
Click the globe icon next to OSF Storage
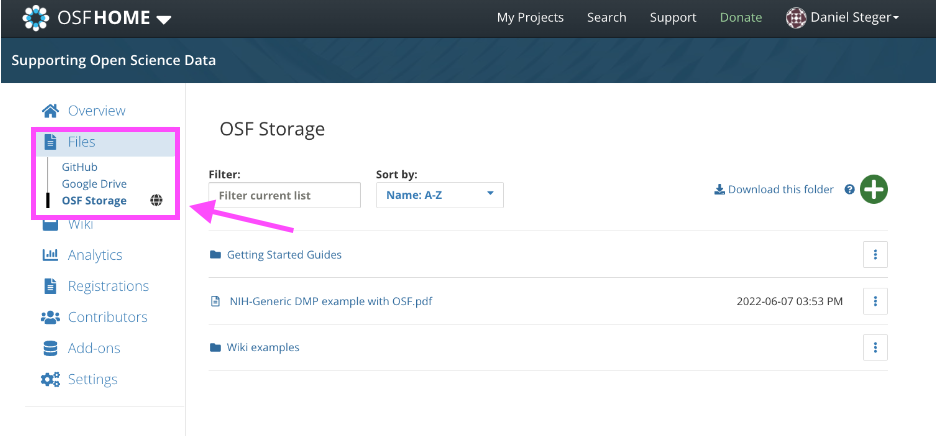coord(156,201)
